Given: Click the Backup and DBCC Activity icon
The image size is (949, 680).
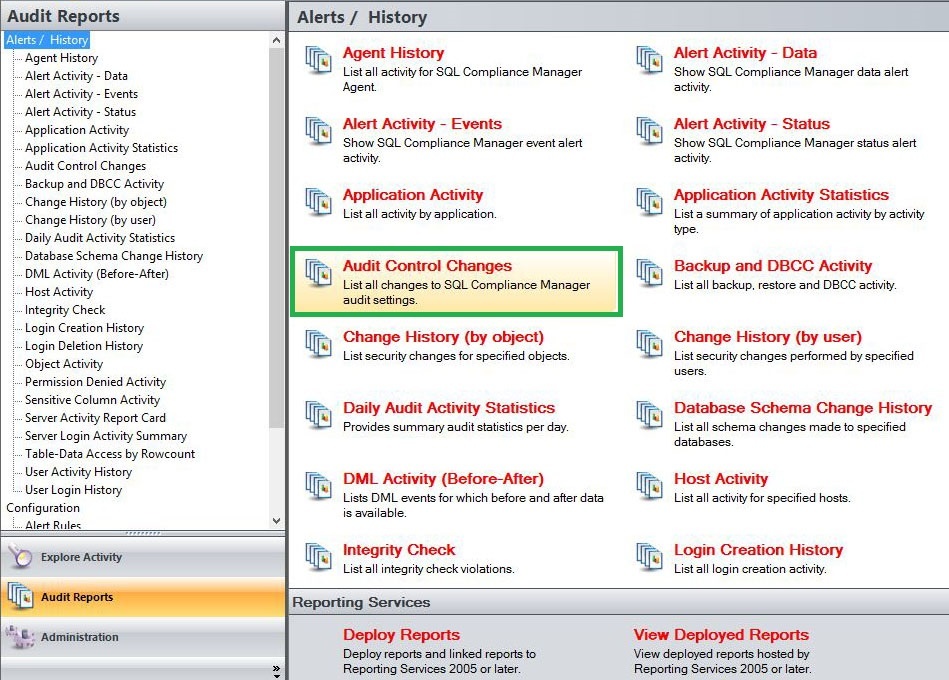Looking at the screenshot, I should point(649,272).
